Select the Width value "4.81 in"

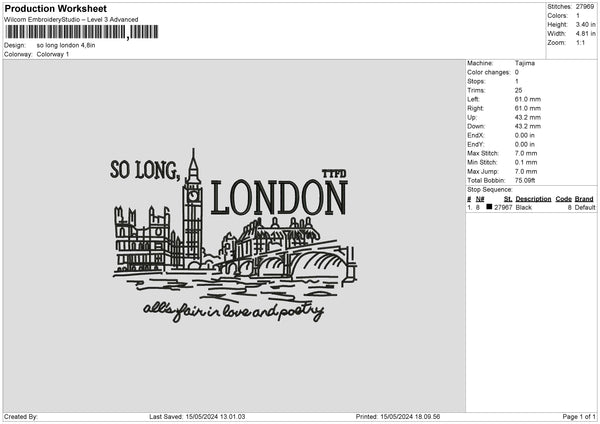click(x=585, y=34)
